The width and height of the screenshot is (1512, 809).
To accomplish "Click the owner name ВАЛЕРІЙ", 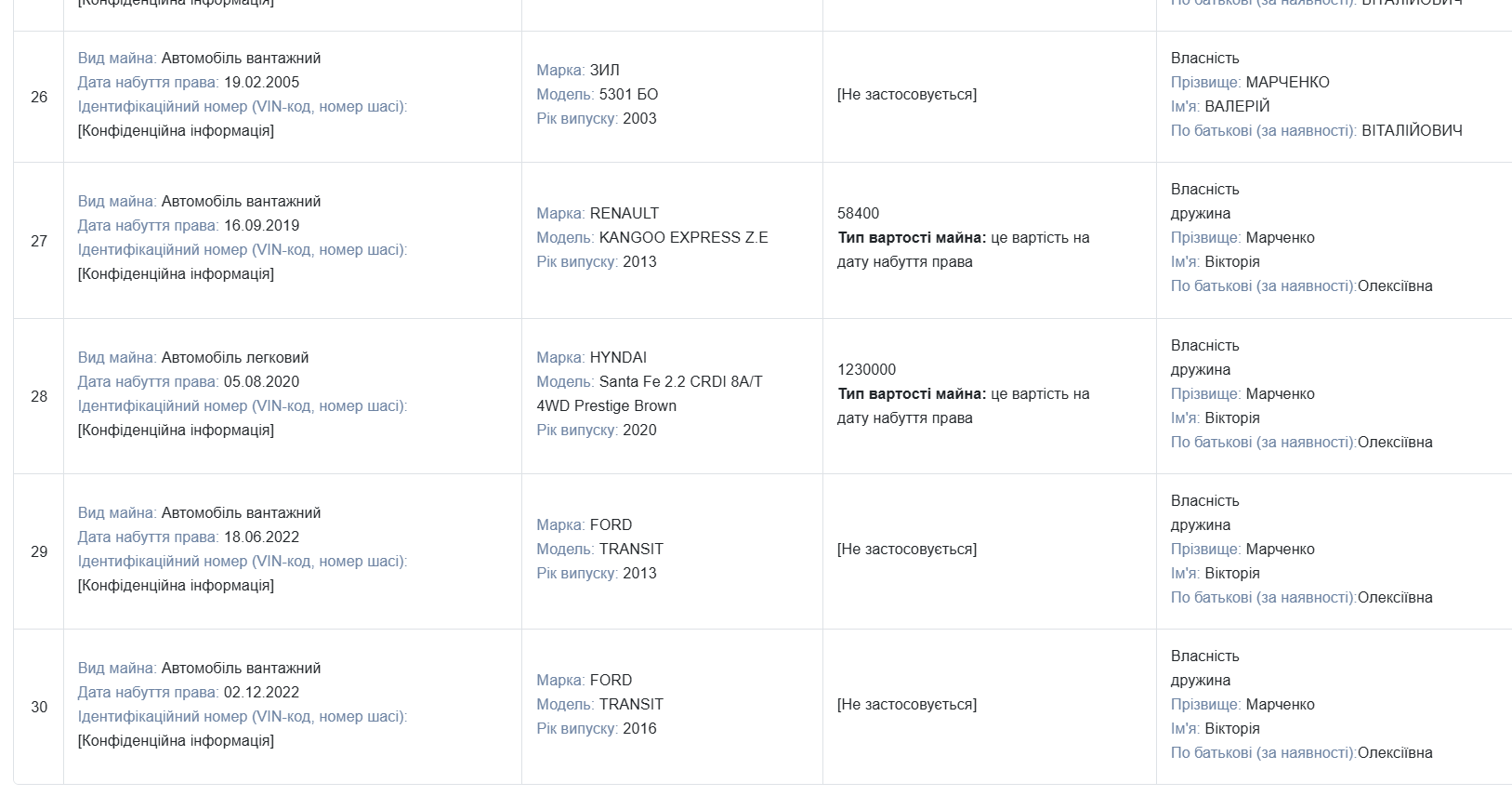I will pyautogui.click(x=1237, y=106).
